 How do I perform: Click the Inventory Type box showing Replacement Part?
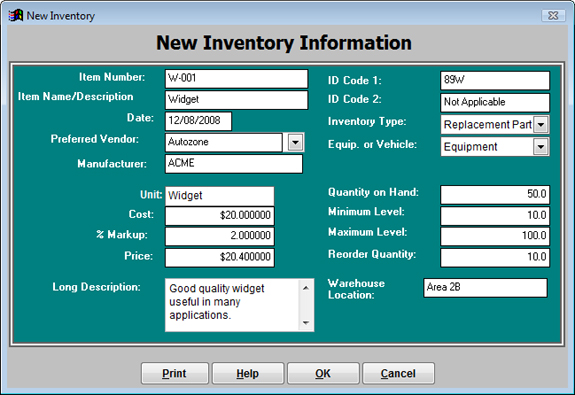click(x=487, y=125)
